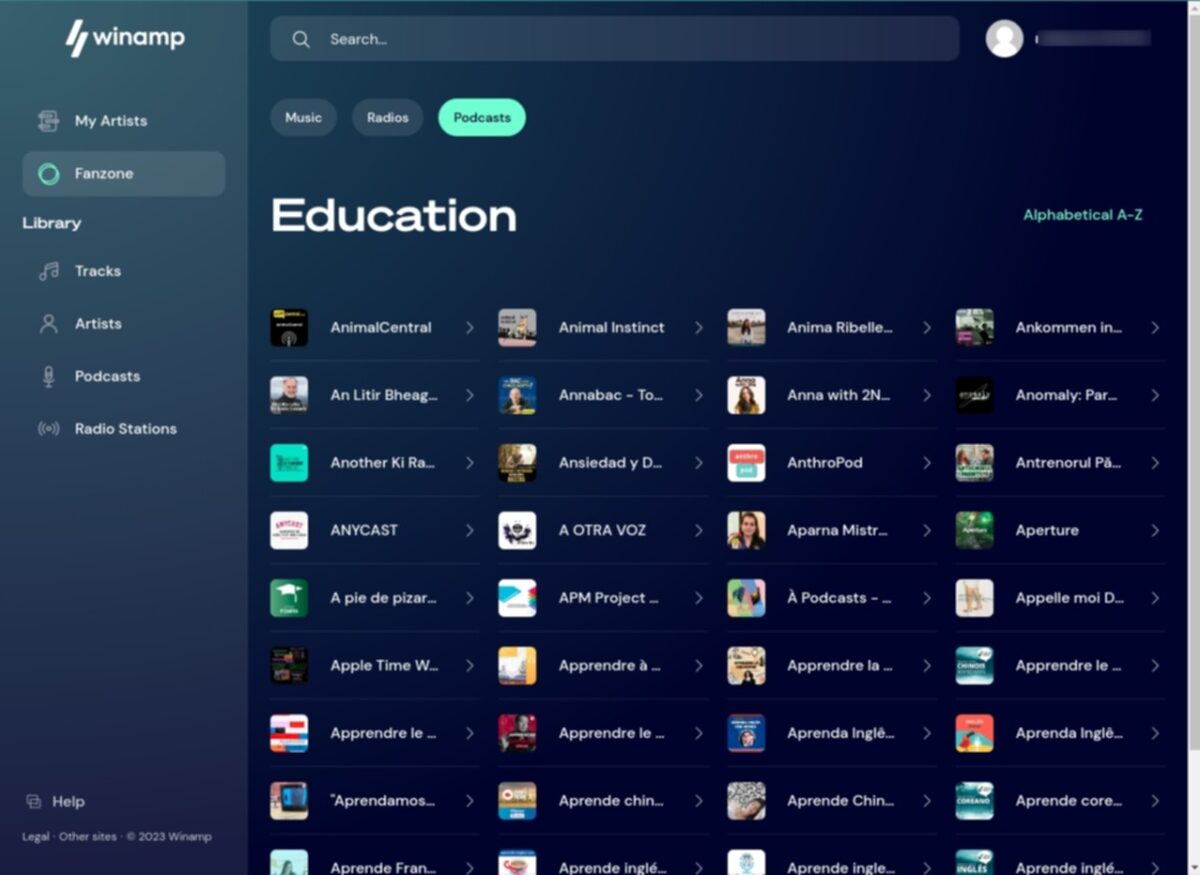Click the search magnifier icon
The image size is (1200, 875).
[301, 39]
